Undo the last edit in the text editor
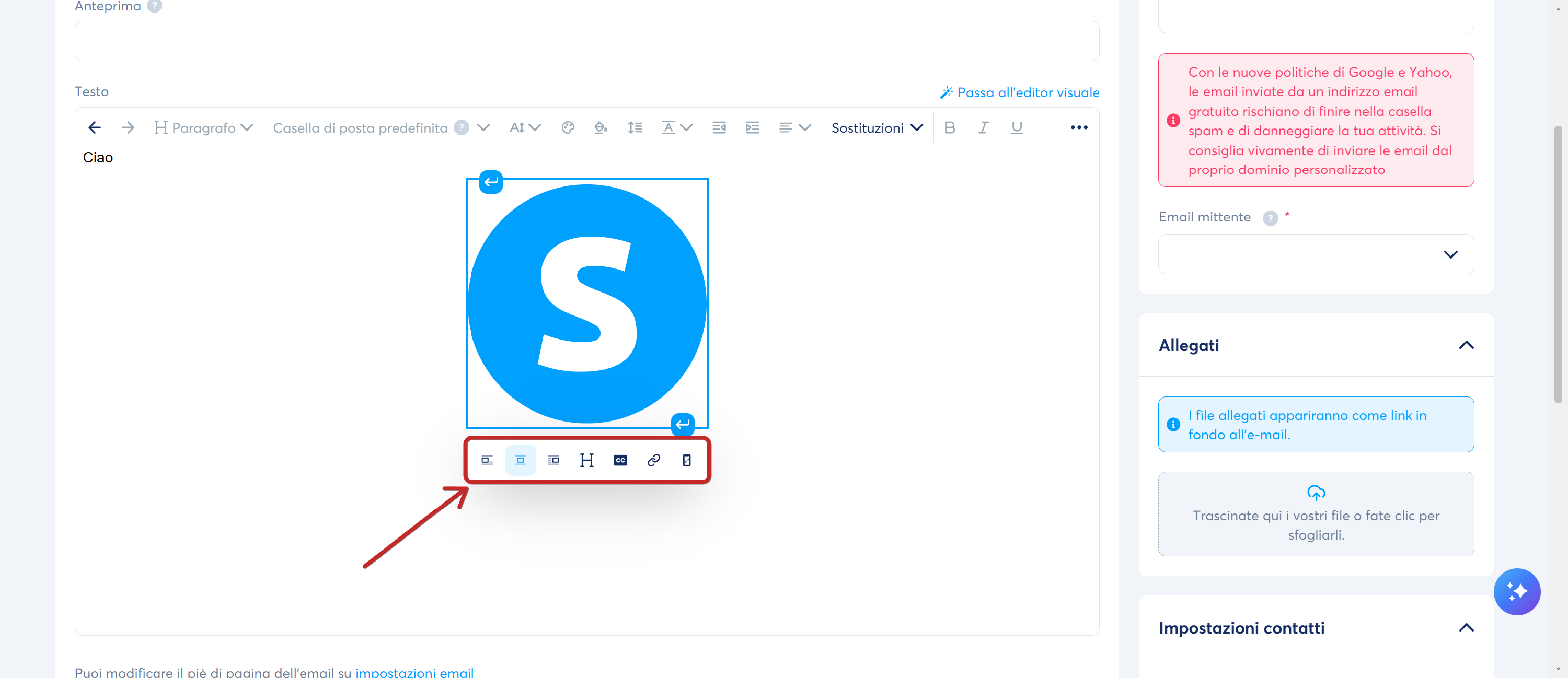 click(x=95, y=127)
